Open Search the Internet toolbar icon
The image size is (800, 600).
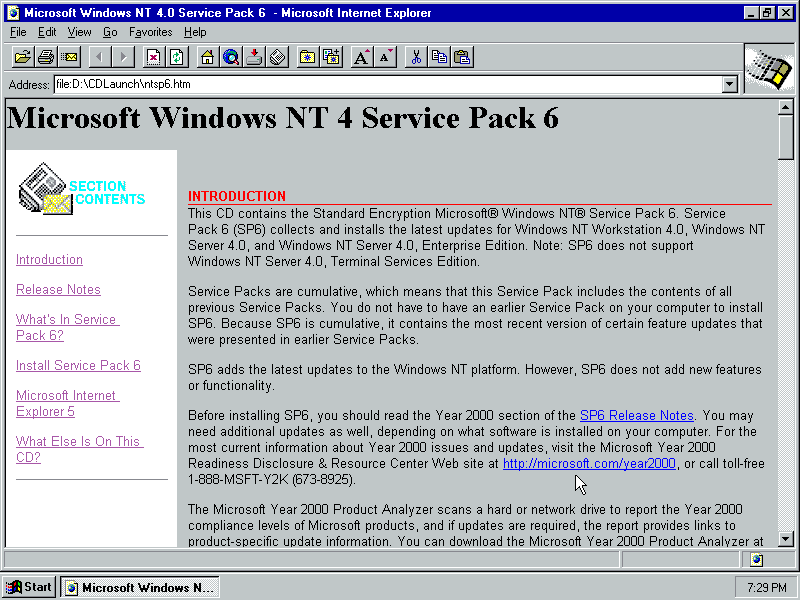[x=231, y=57]
